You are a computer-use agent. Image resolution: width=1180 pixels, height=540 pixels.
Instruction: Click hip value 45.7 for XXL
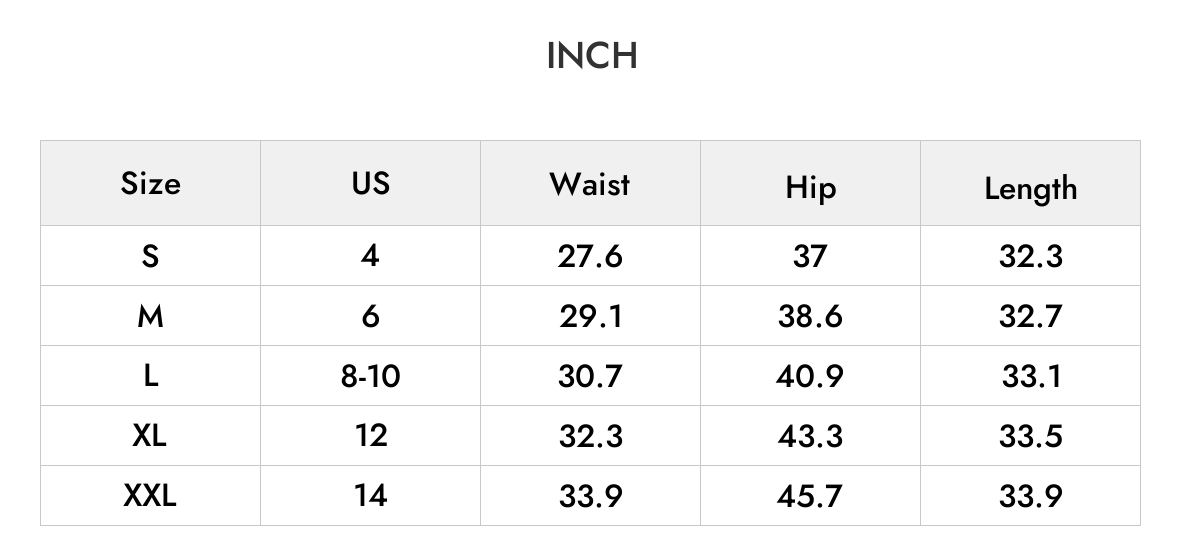click(810, 496)
